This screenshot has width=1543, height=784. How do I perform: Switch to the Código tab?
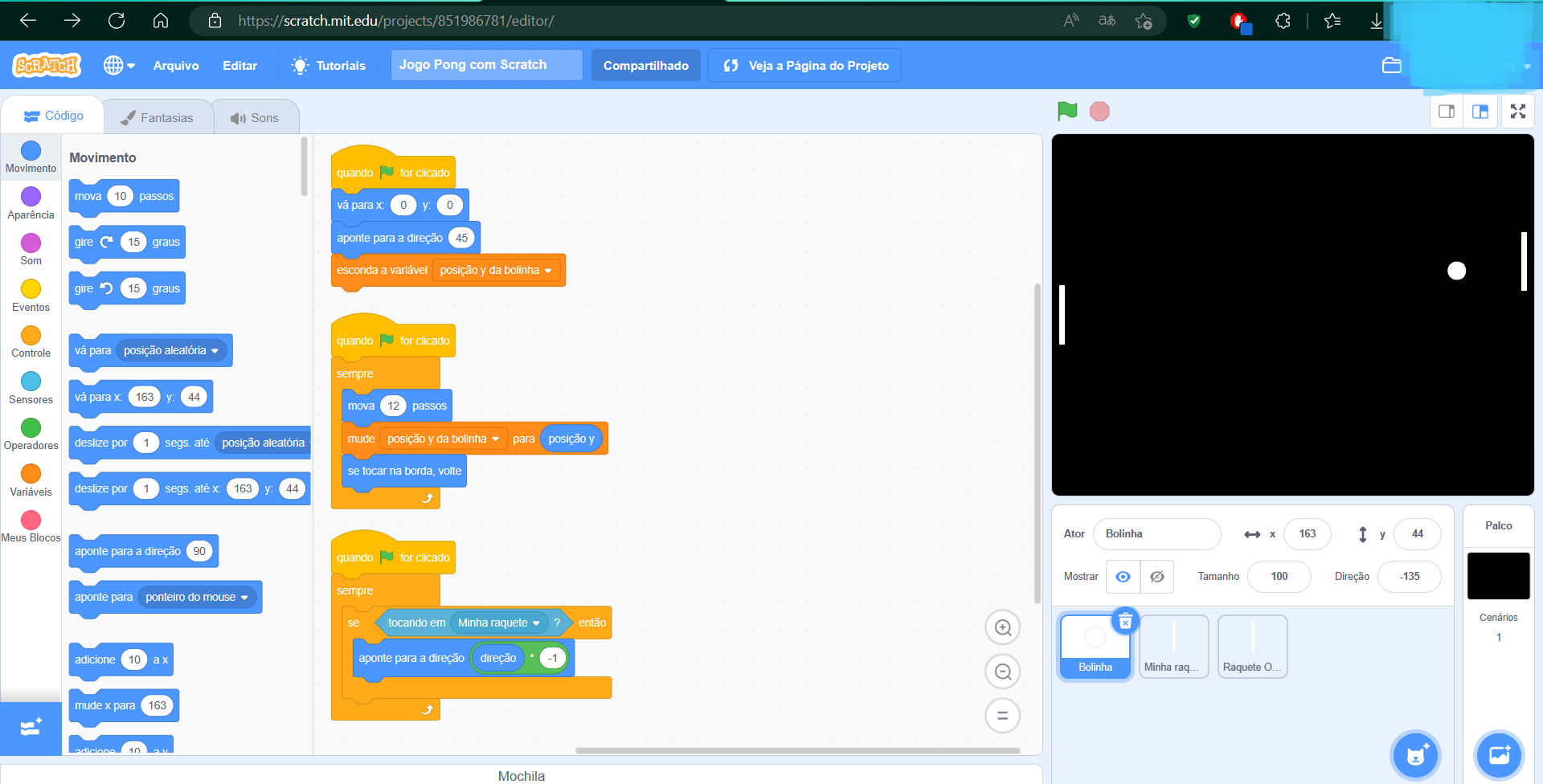[x=53, y=116]
